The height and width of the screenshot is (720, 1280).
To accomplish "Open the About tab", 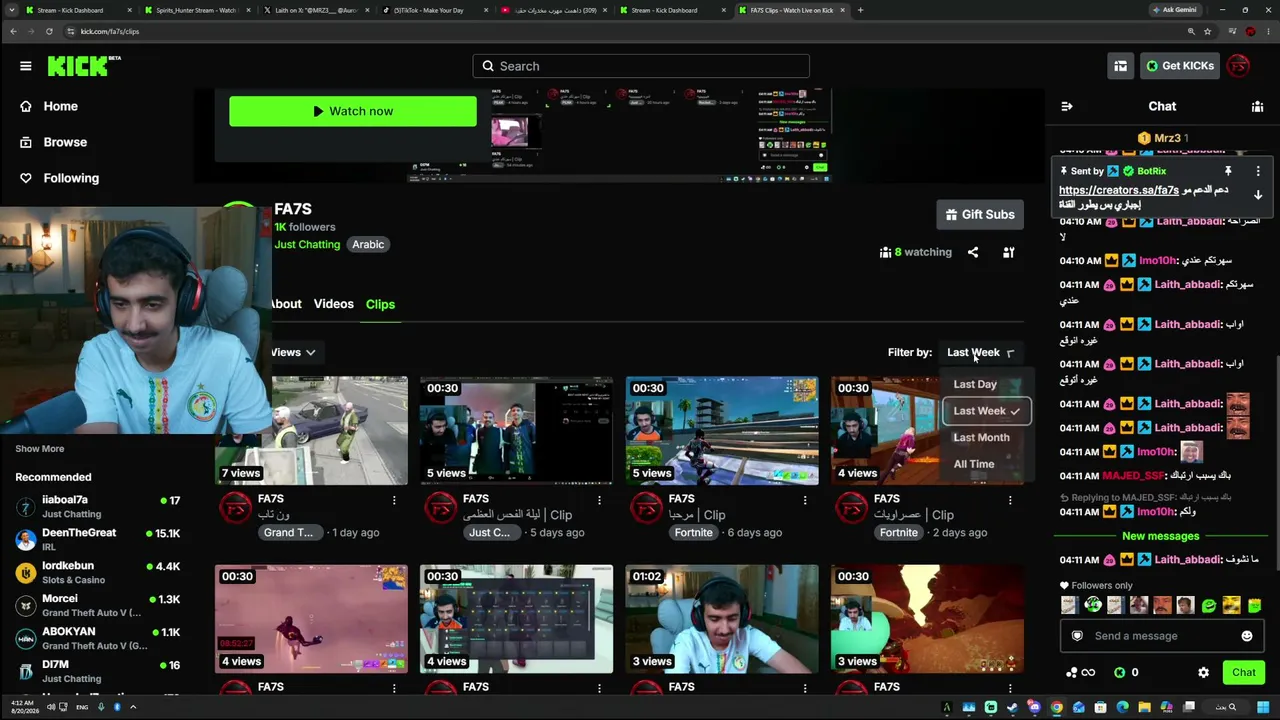I will tap(286, 304).
